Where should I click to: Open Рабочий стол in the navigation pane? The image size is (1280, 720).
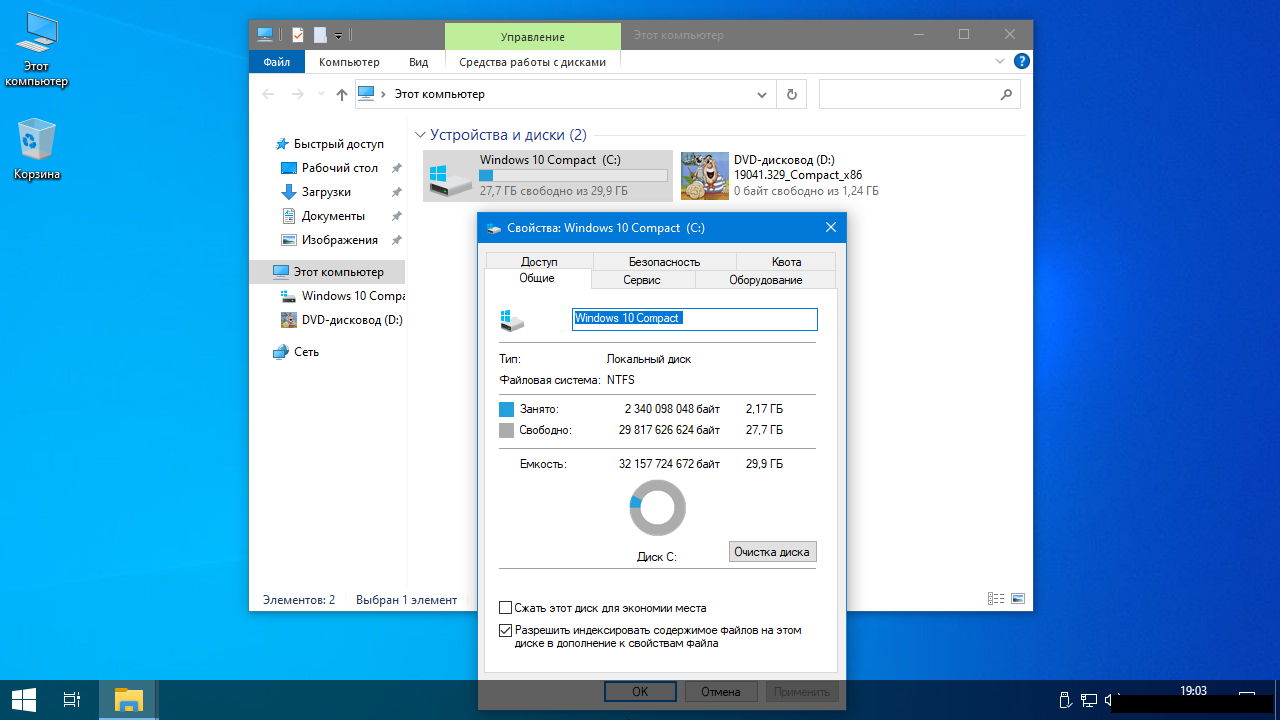tap(339, 168)
